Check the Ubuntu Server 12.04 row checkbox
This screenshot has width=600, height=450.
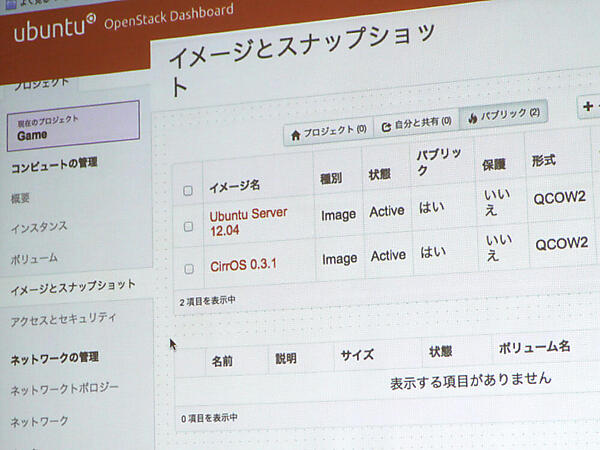point(188,227)
